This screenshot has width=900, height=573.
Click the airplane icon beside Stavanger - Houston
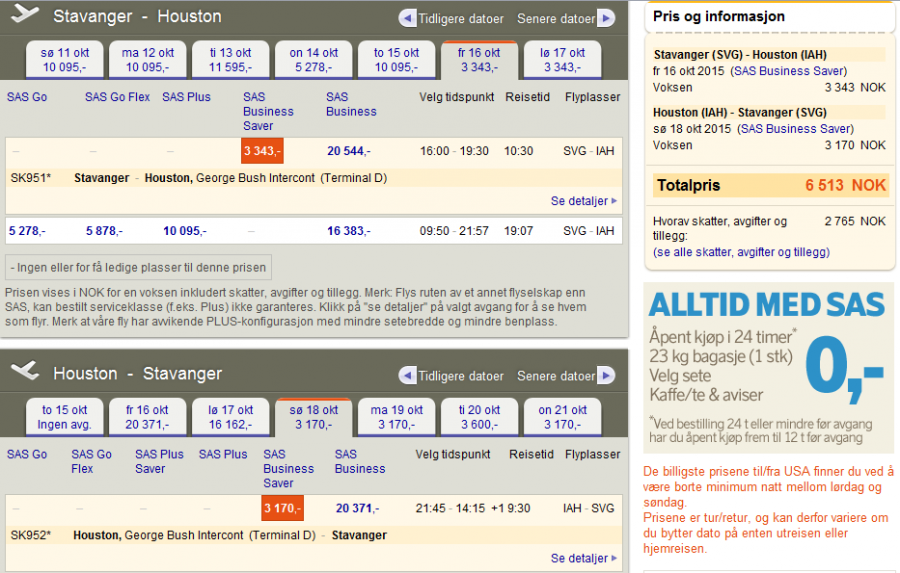coord(25,15)
